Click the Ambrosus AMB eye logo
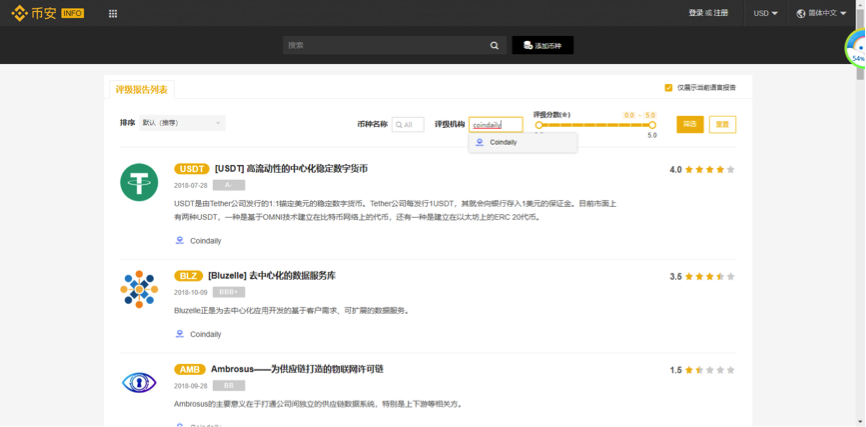This screenshot has height=427, width=866. [139, 382]
